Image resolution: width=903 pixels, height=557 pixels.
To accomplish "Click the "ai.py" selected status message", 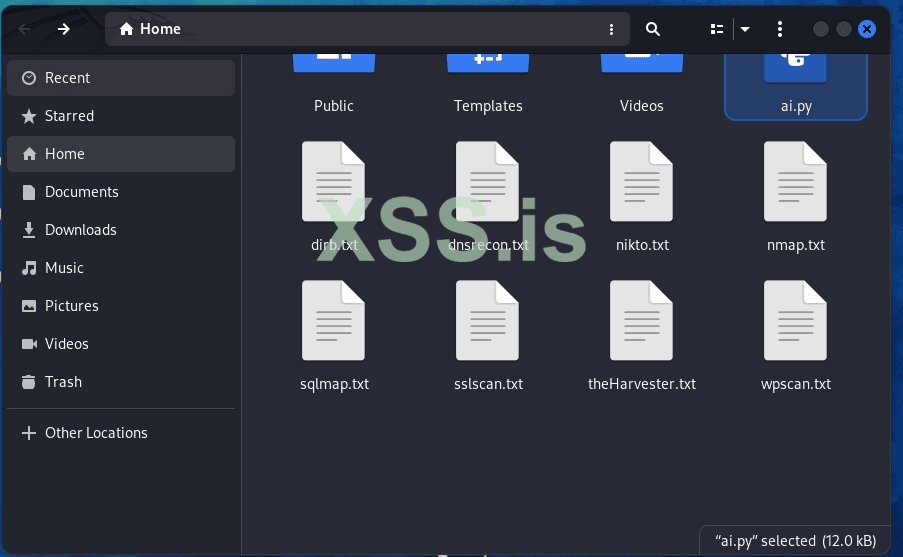I will [x=795, y=541].
